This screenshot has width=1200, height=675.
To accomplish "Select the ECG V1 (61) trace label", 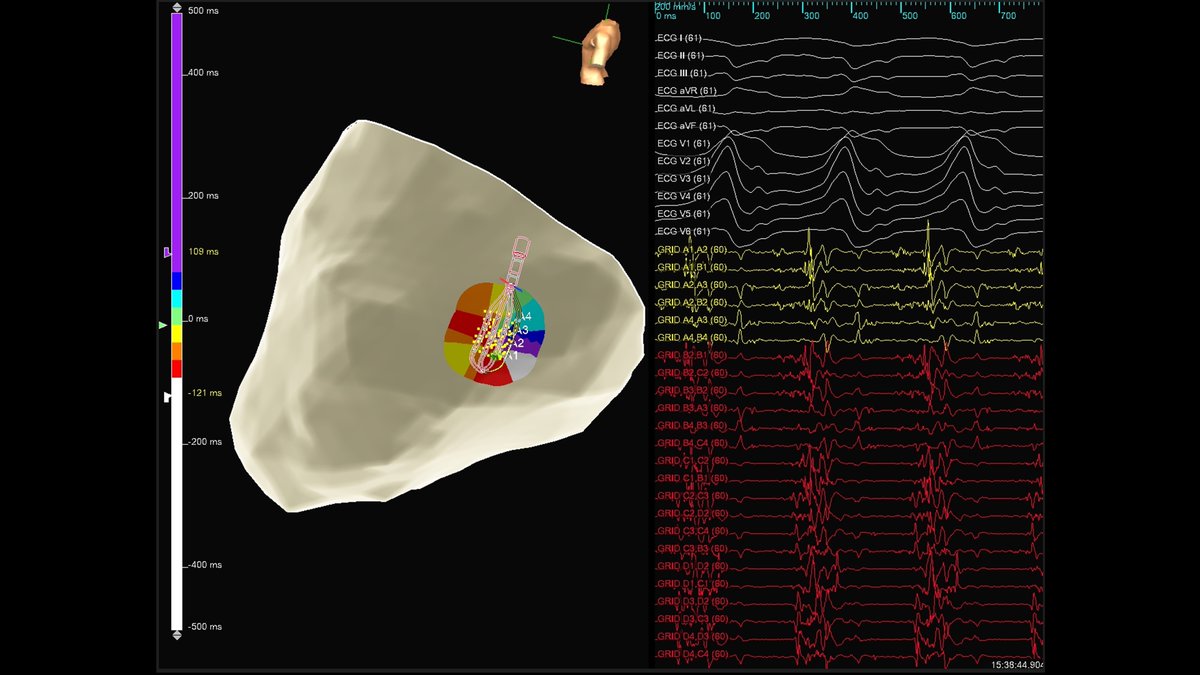I will pyautogui.click(x=683, y=143).
